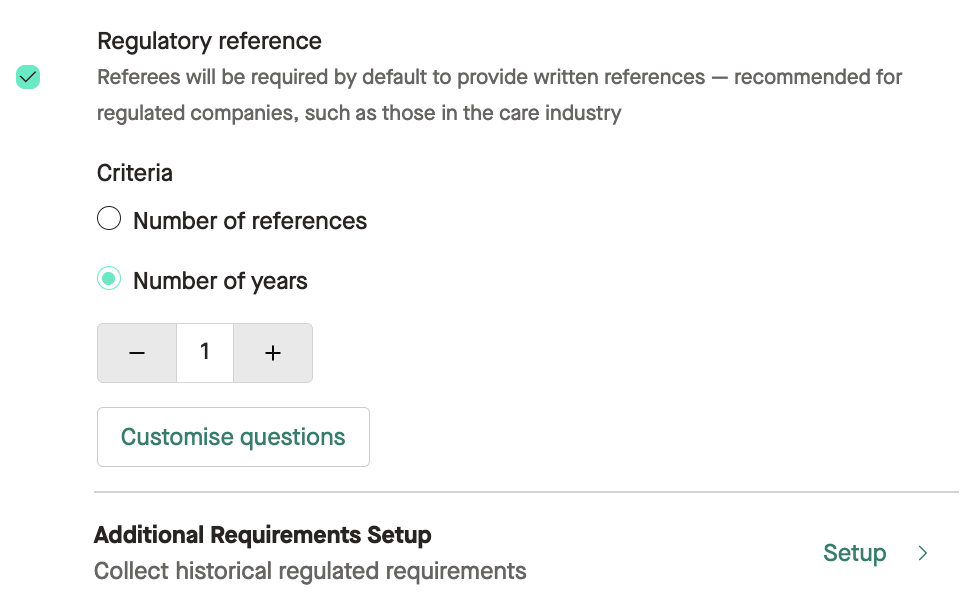Click the years value field showing 1
The image size is (972, 600).
[x=205, y=353]
